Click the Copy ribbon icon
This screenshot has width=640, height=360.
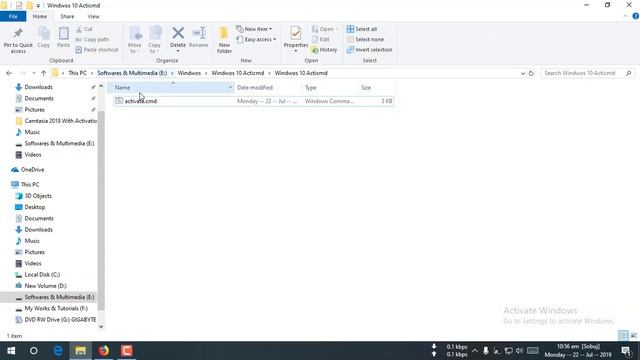pos(44,33)
